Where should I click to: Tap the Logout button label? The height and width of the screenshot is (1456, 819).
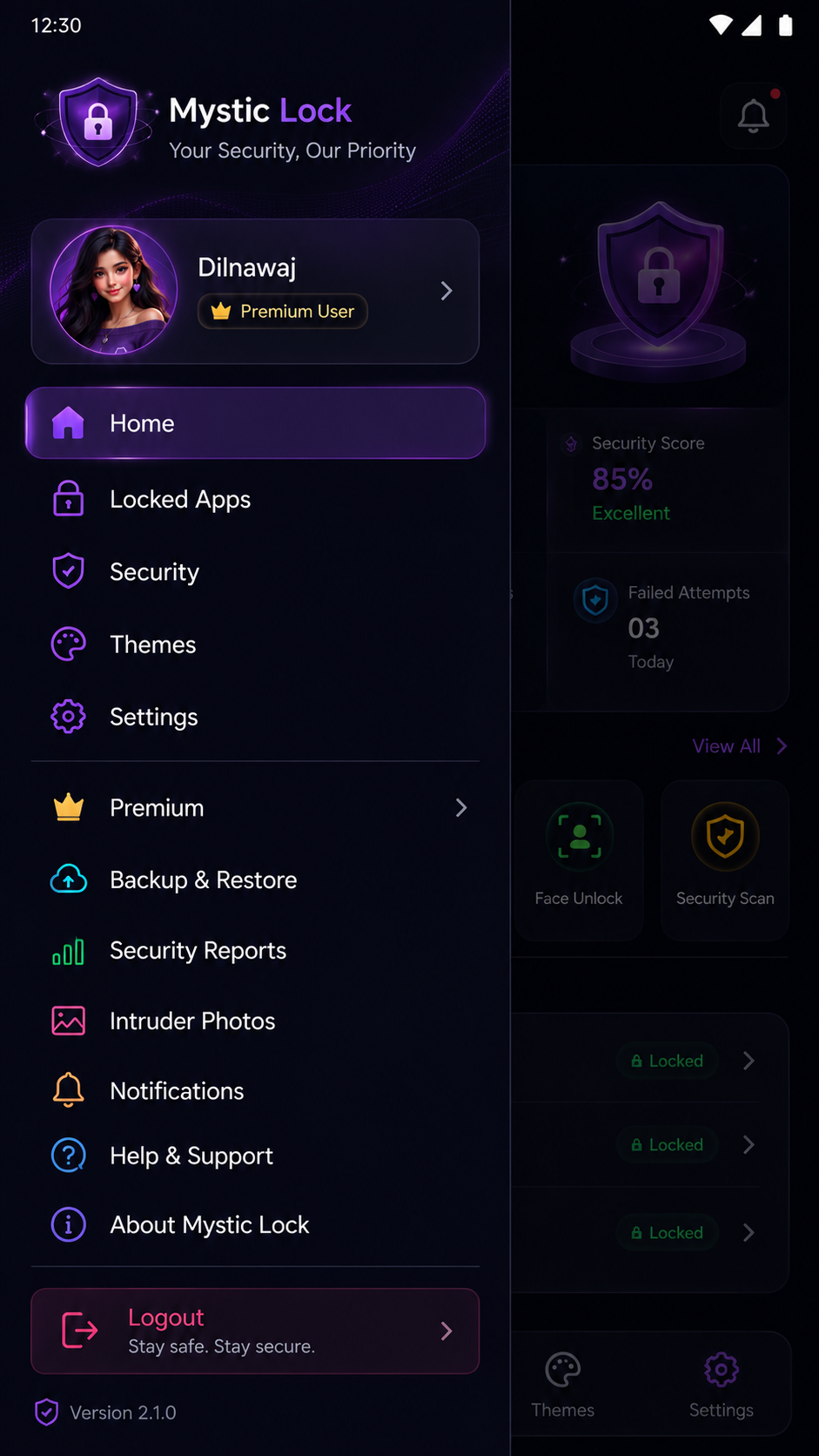[x=165, y=1318]
